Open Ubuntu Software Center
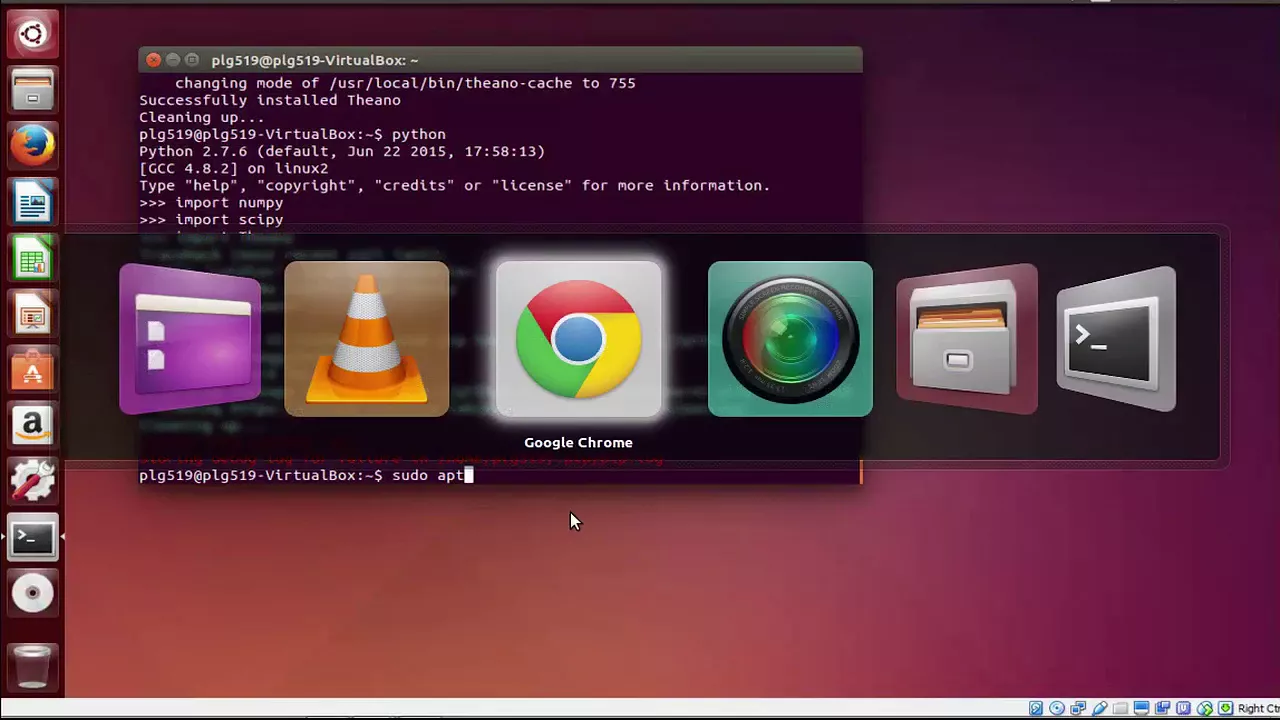 click(32, 372)
